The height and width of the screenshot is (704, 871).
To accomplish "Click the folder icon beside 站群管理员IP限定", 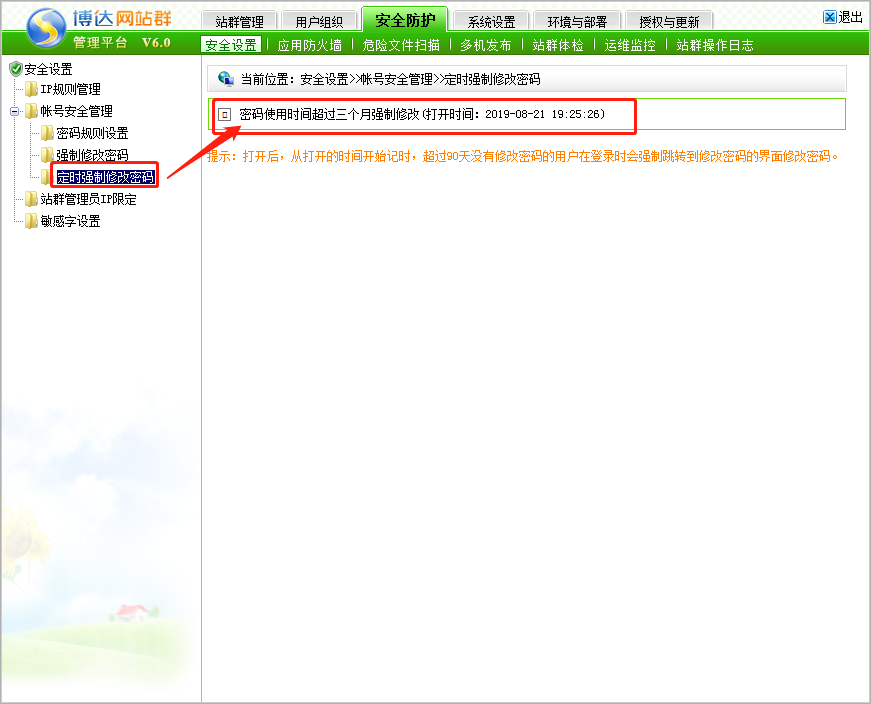I will tap(32, 199).
